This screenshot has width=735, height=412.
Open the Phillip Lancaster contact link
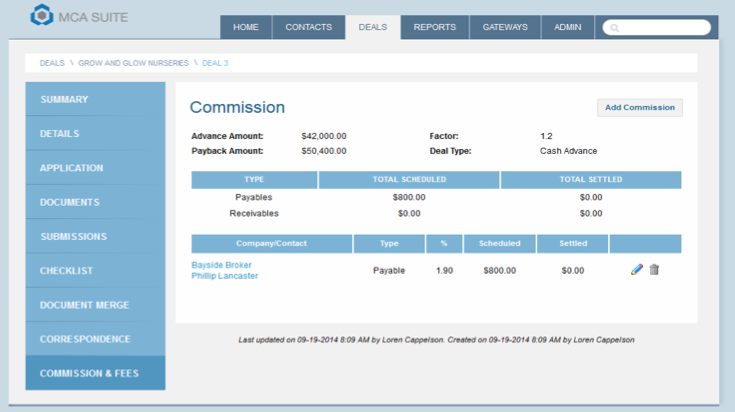(x=225, y=276)
